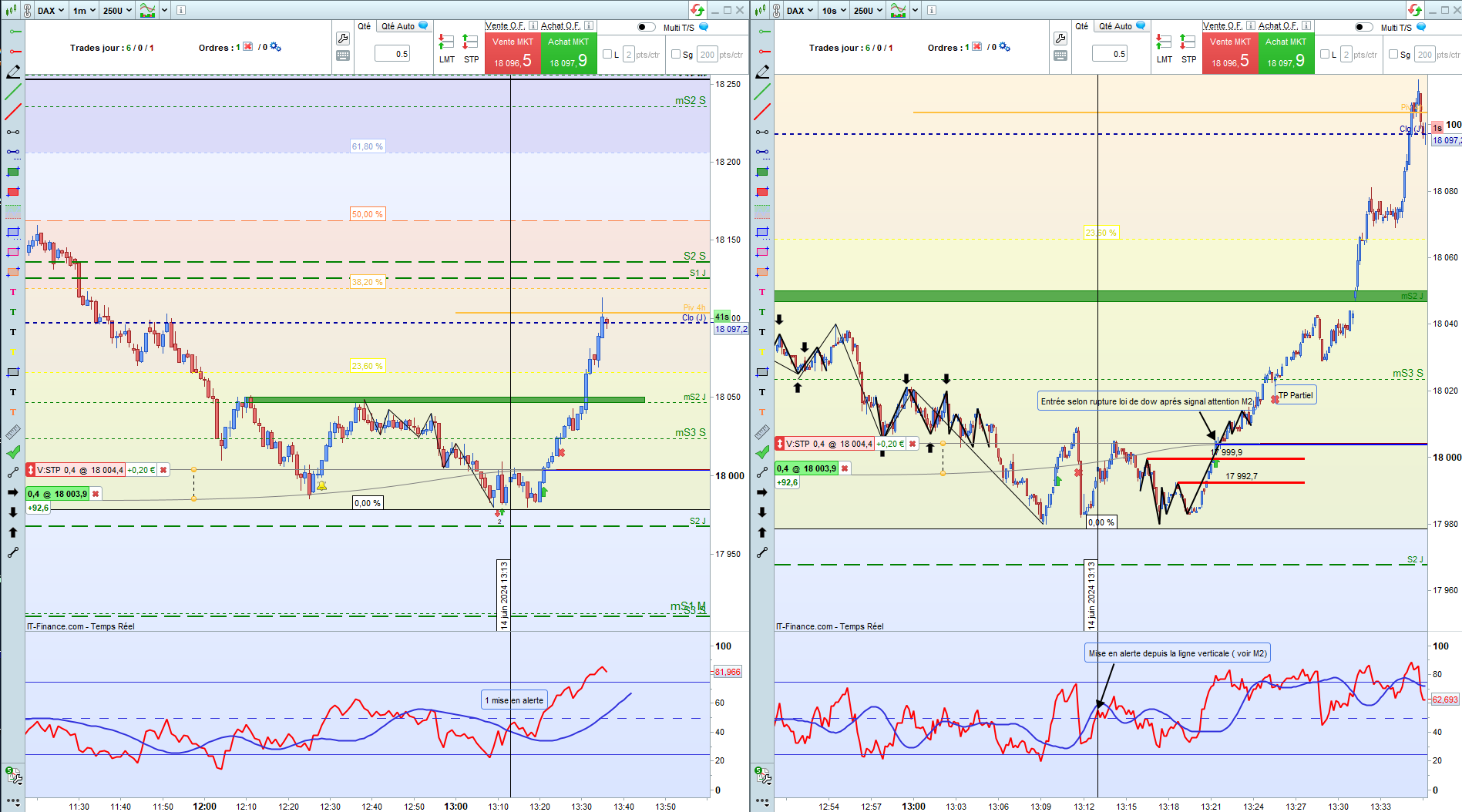Open the DAX instrument dropdown in the left chart
1462x812 pixels.
pos(51,10)
